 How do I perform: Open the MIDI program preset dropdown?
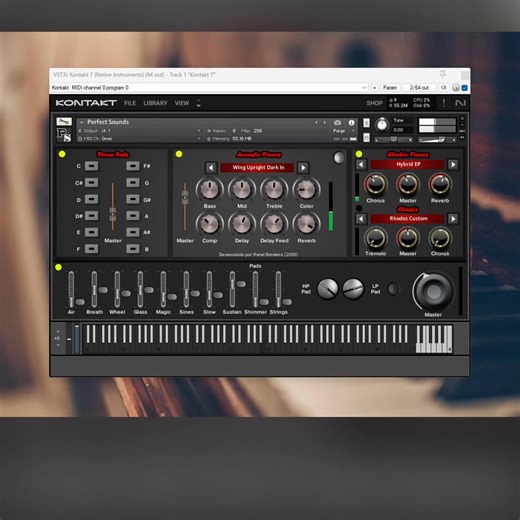[x=364, y=88]
